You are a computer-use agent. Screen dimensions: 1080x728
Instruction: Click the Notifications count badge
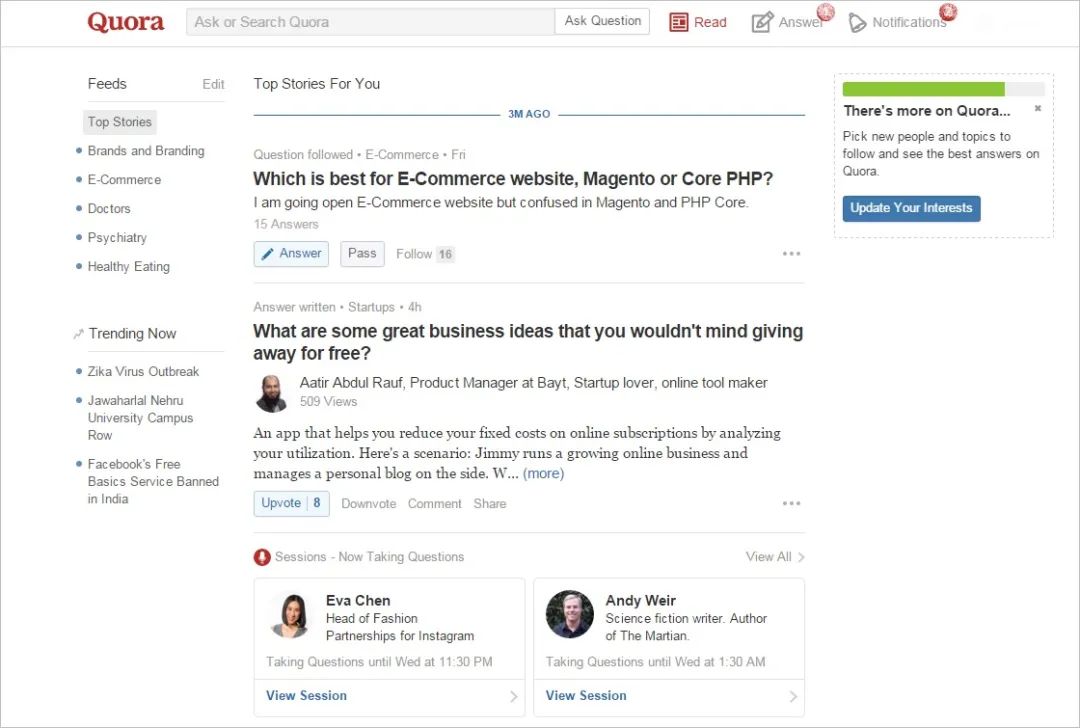(948, 11)
